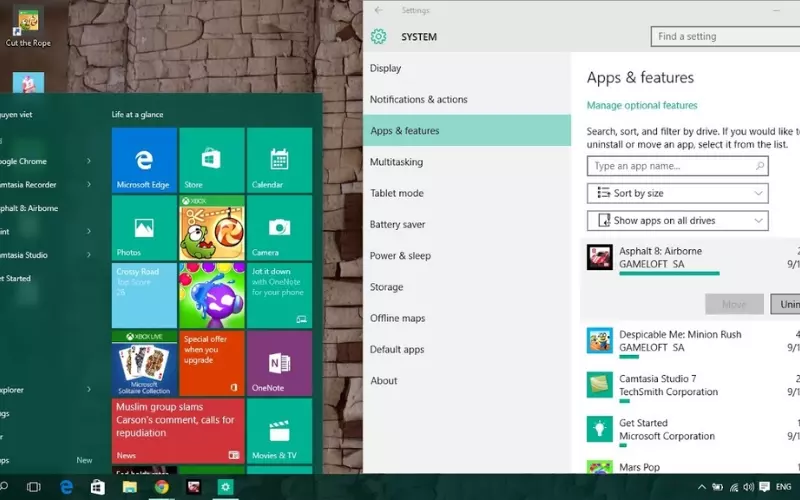Launch the Cut the Rope Xbox tile
Image resolution: width=800 pixels, height=500 pixels.
click(x=212, y=228)
